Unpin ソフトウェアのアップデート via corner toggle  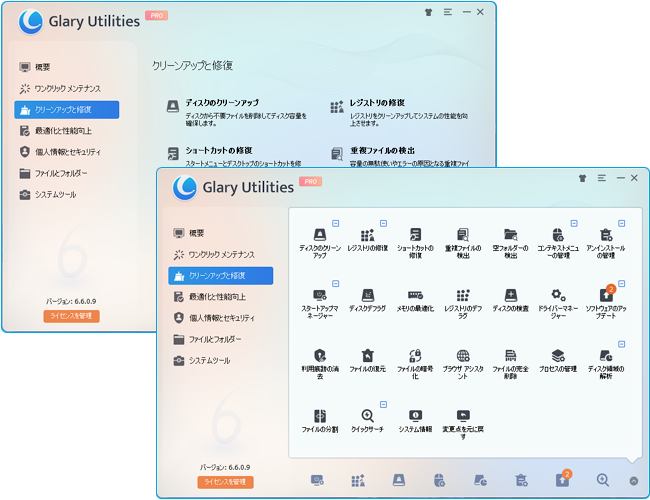click(x=622, y=284)
